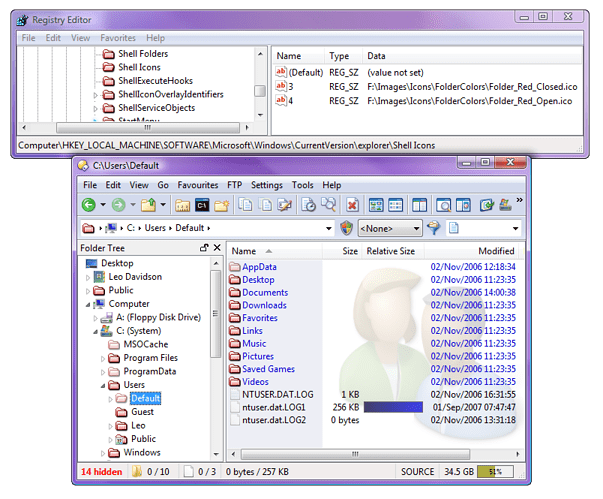603x499 pixels.
Task: Switch to details list view icon
Action: coord(395,205)
